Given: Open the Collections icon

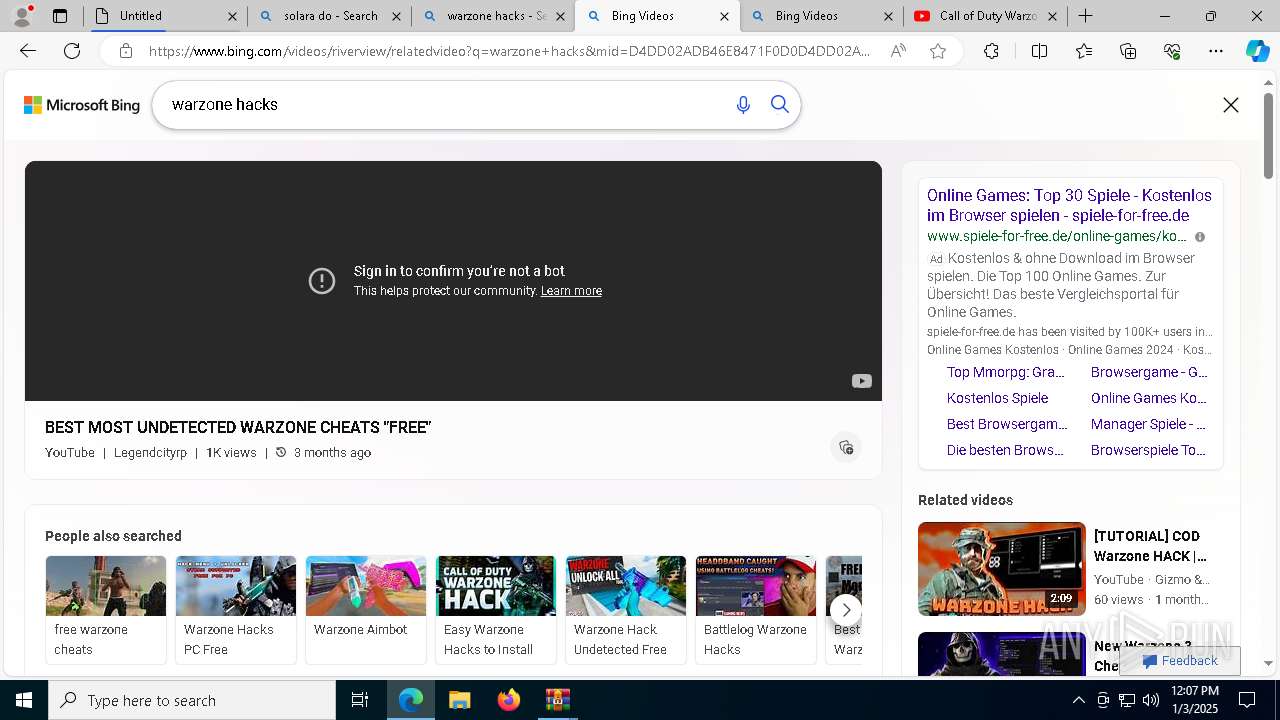Looking at the screenshot, I should [1128, 51].
